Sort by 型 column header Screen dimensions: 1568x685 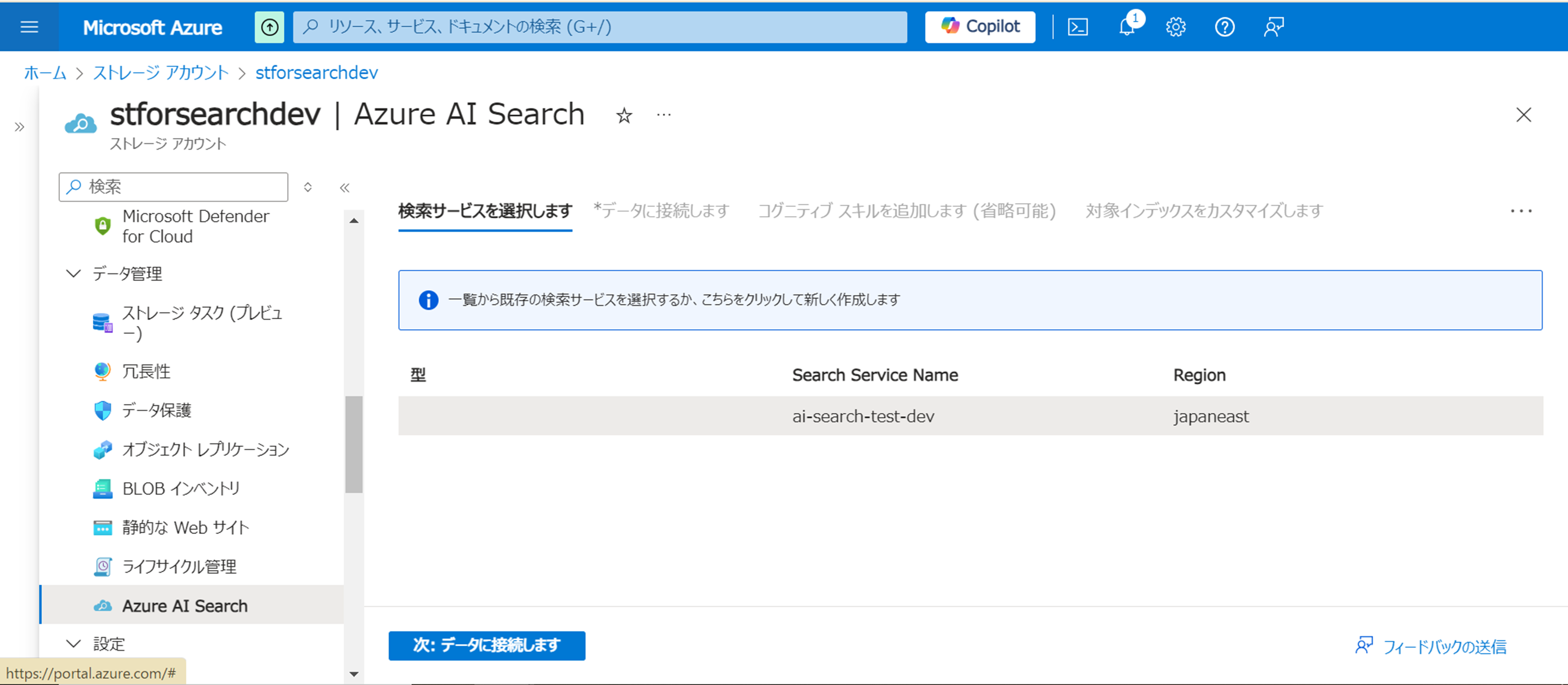click(x=418, y=375)
